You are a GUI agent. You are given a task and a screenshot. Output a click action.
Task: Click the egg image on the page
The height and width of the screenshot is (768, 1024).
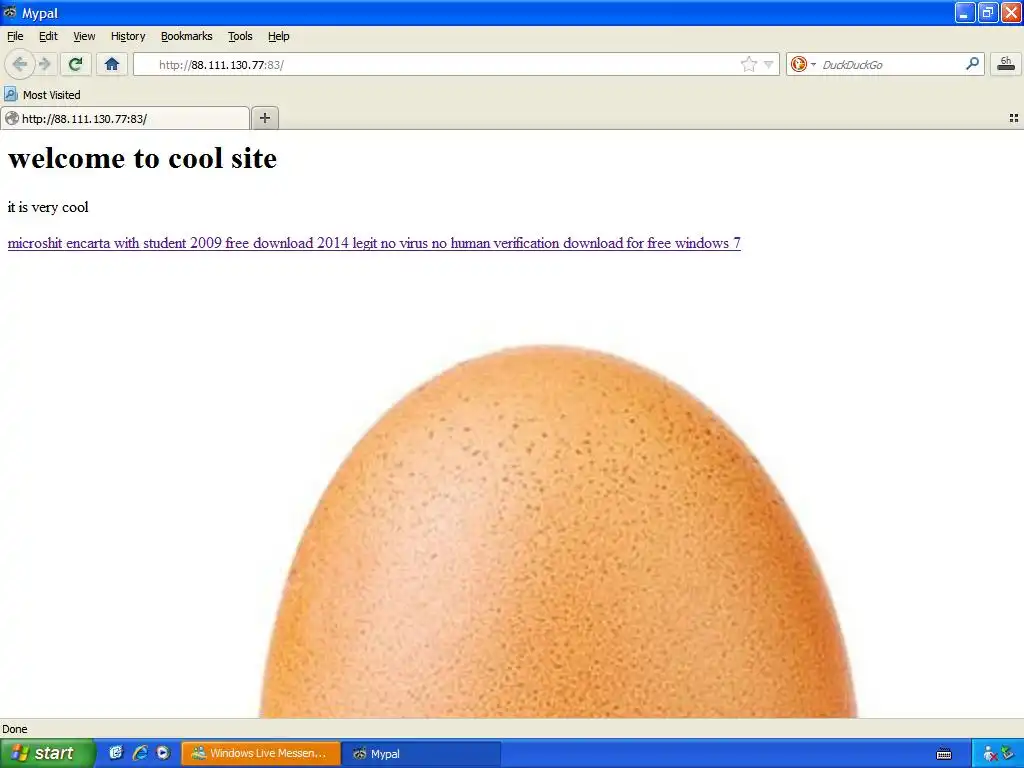pyautogui.click(x=558, y=531)
